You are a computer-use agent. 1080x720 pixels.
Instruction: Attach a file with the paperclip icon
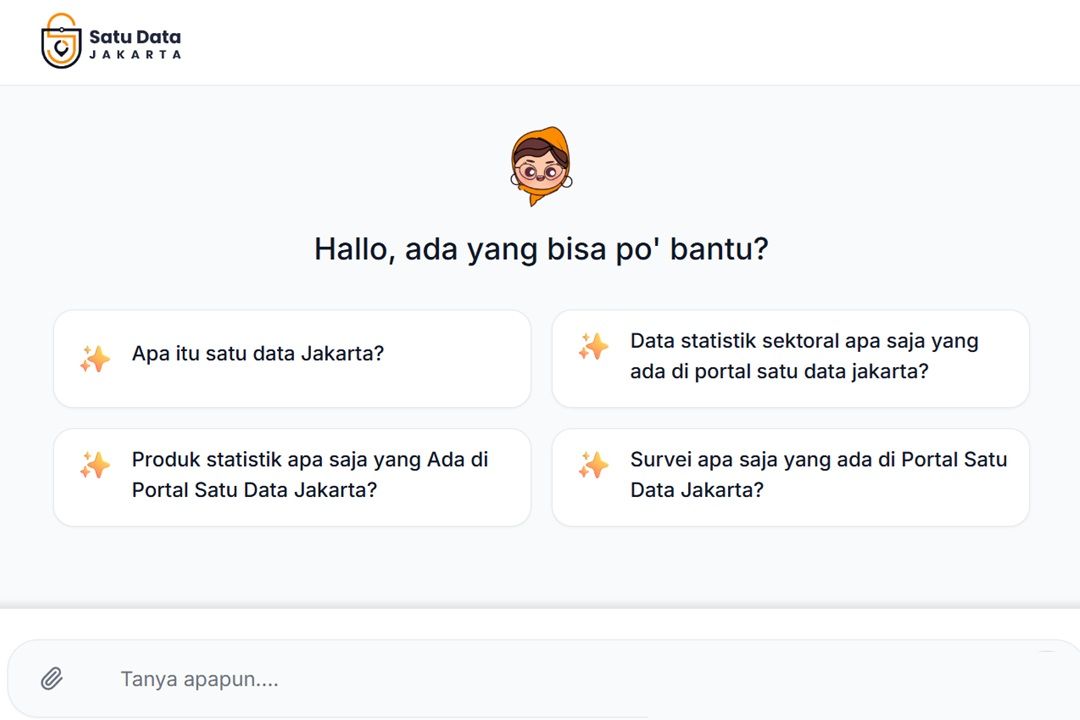pos(52,679)
